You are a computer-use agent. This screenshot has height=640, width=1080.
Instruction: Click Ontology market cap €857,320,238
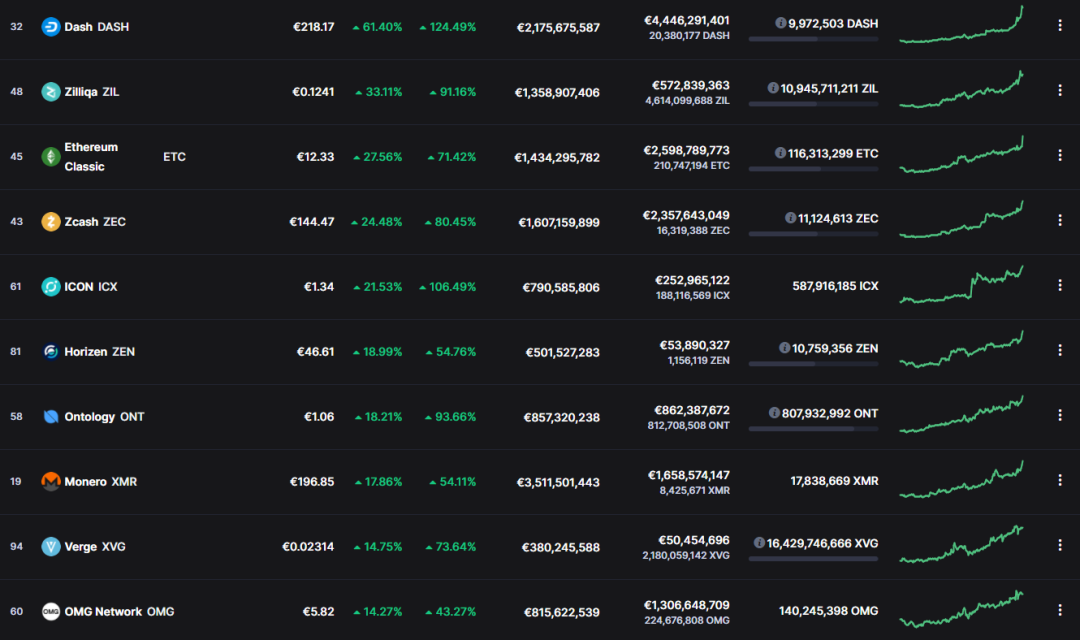[561, 417]
